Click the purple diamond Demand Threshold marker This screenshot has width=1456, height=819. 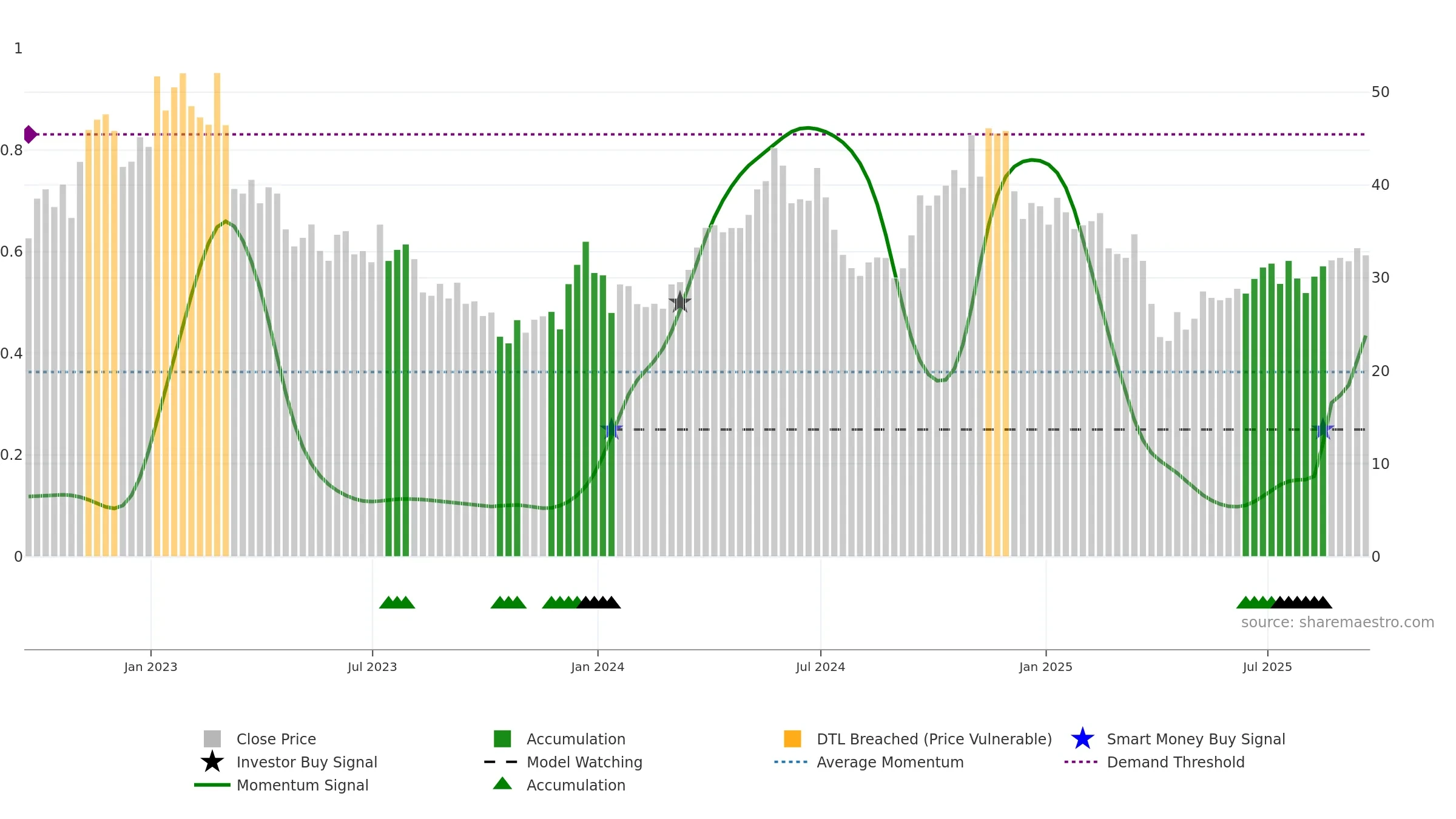click(x=30, y=134)
